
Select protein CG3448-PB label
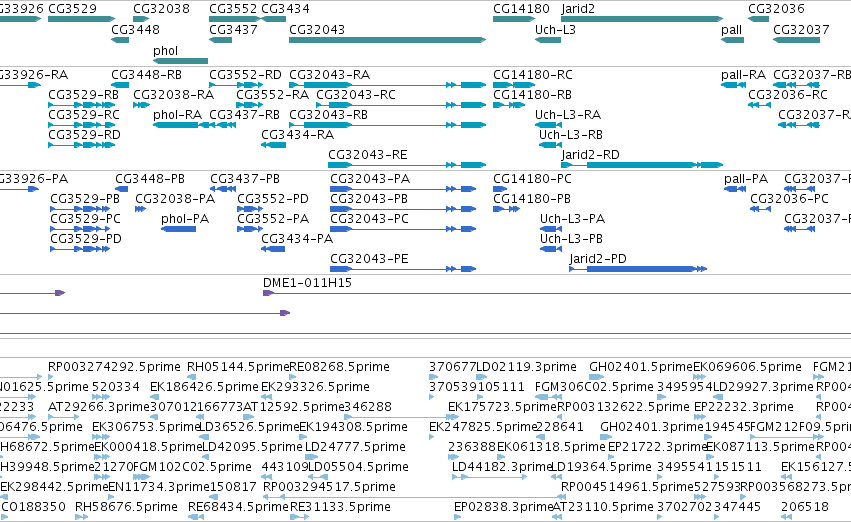(x=150, y=179)
